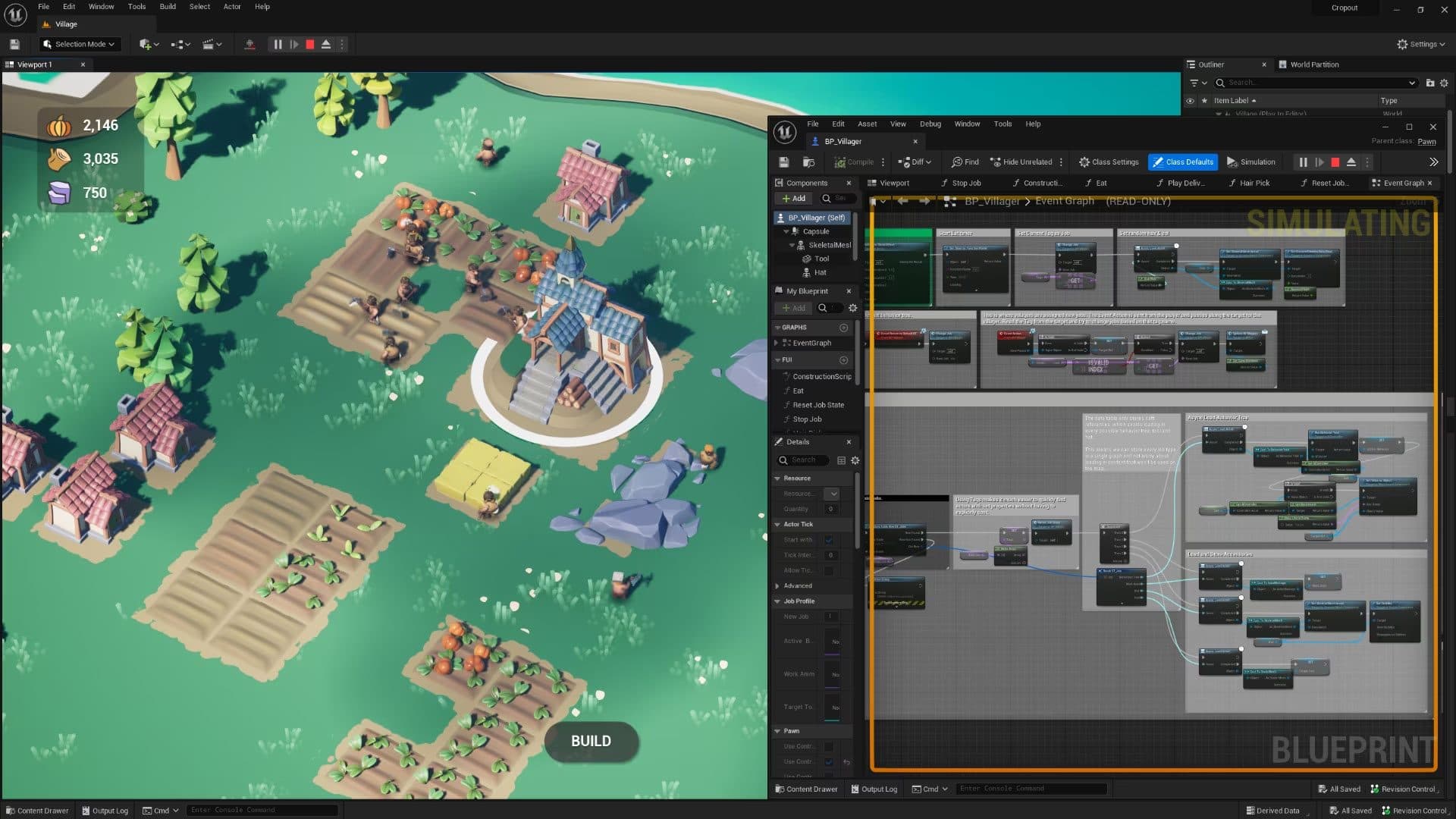
Task: Toggle Start with Tick Enabled checkbox
Action: pyautogui.click(x=828, y=541)
